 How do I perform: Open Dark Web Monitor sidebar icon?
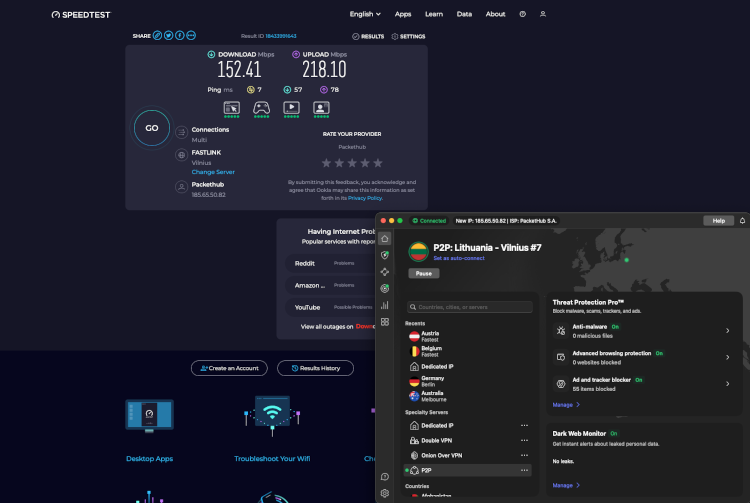(x=385, y=288)
